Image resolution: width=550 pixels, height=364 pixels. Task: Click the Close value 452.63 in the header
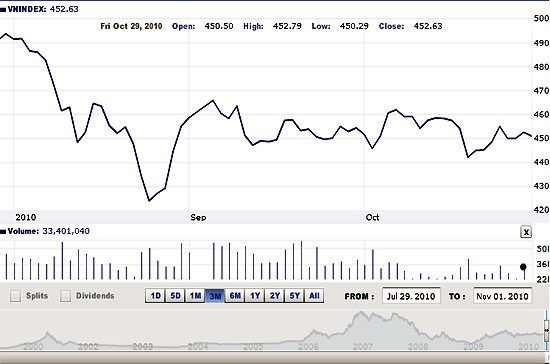[x=428, y=26]
